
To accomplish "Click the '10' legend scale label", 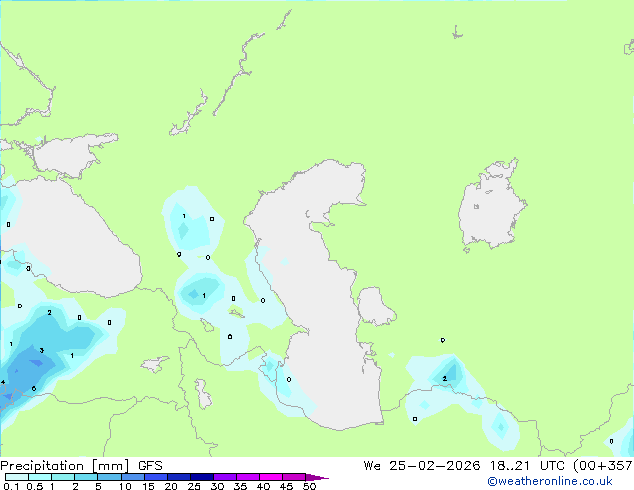I will pos(125,486).
